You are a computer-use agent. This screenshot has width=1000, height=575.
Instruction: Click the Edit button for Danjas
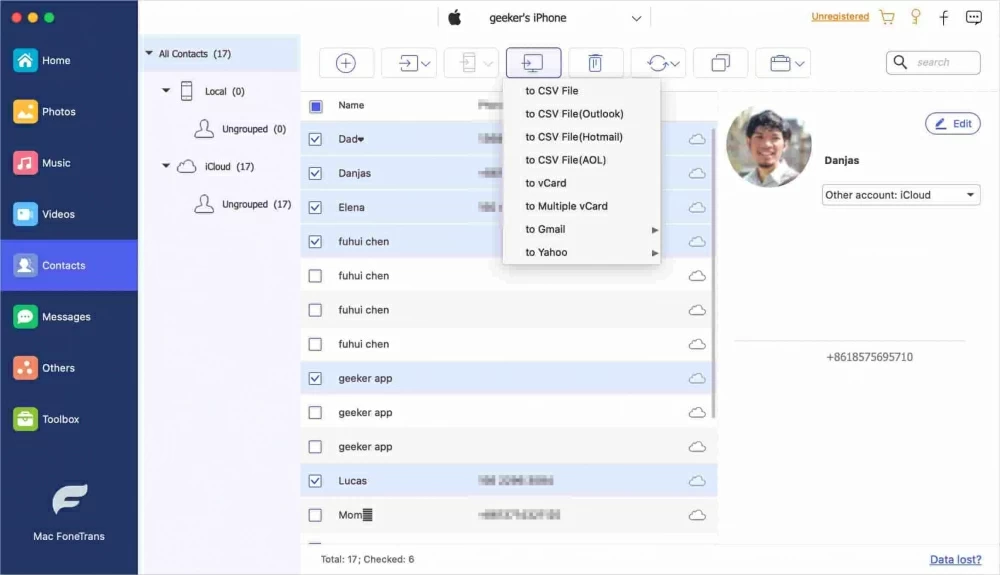coord(952,124)
